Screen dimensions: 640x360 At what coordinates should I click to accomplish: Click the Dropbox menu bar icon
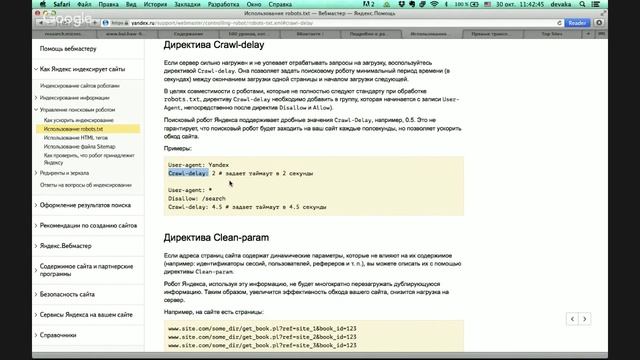click(402, 4)
